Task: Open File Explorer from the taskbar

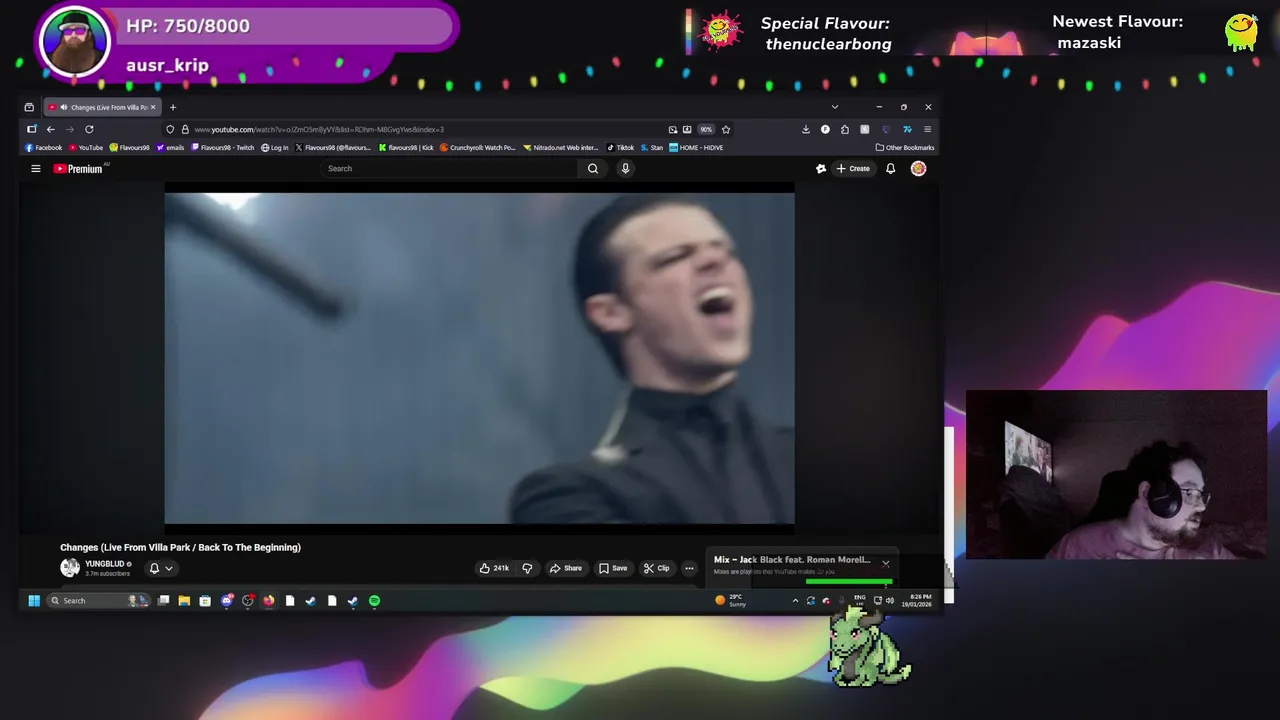Action: pyautogui.click(x=184, y=601)
